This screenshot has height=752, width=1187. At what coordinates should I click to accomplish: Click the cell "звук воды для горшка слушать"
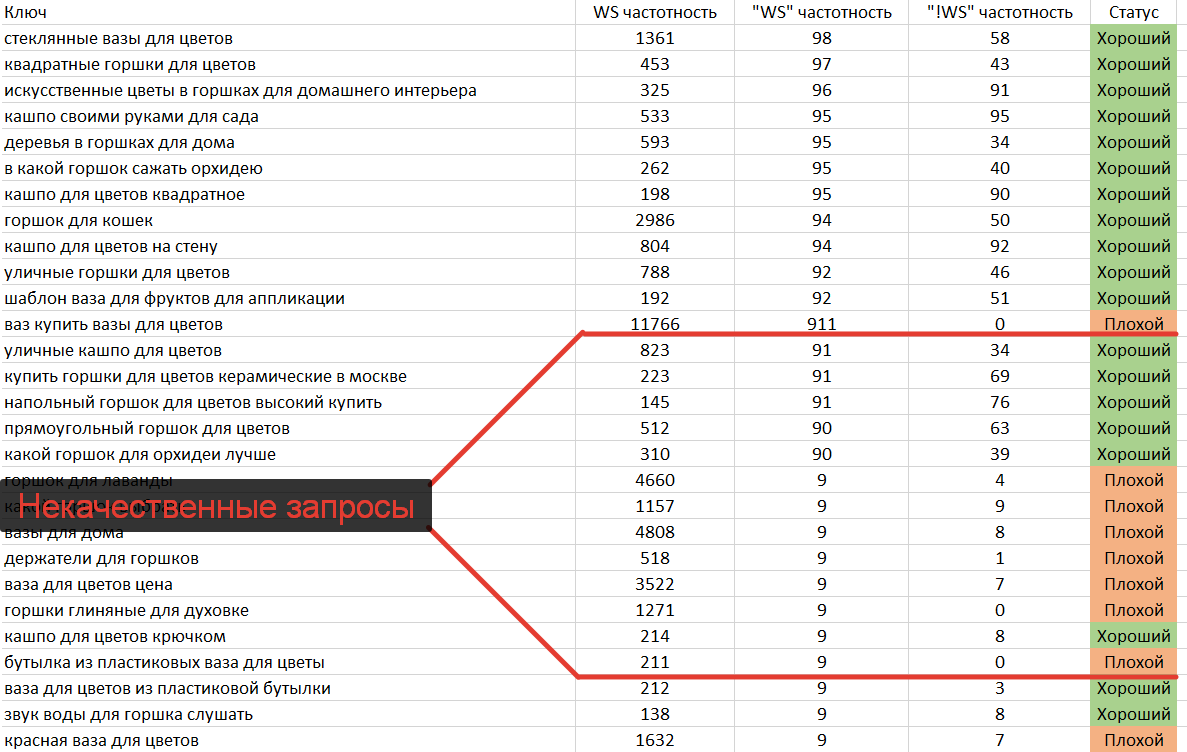click(x=128, y=714)
